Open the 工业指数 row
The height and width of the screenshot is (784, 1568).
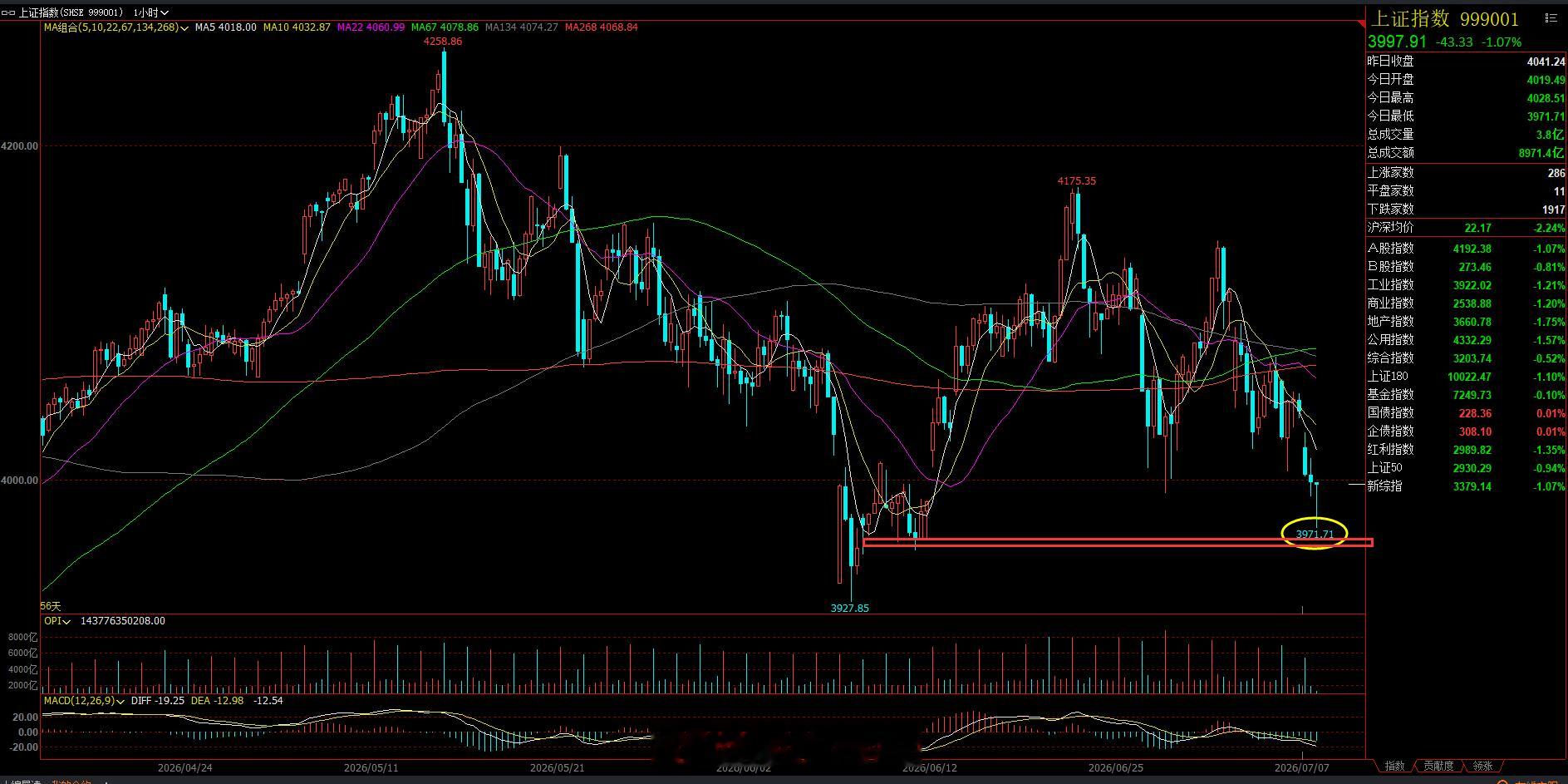tap(1467, 285)
